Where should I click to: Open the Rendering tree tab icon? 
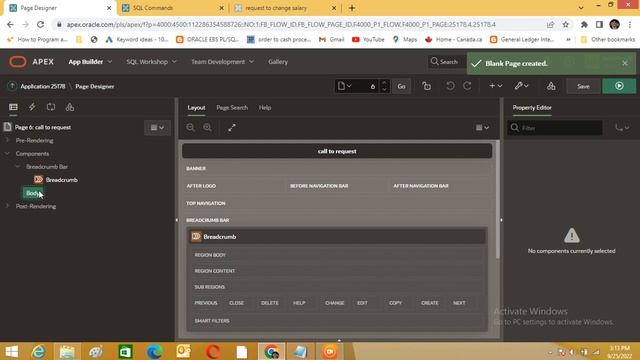(x=13, y=107)
